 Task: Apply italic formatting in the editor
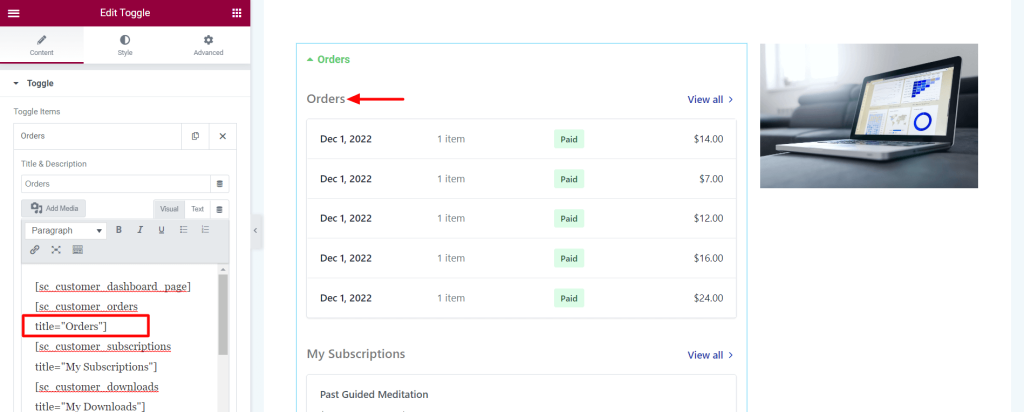140,230
